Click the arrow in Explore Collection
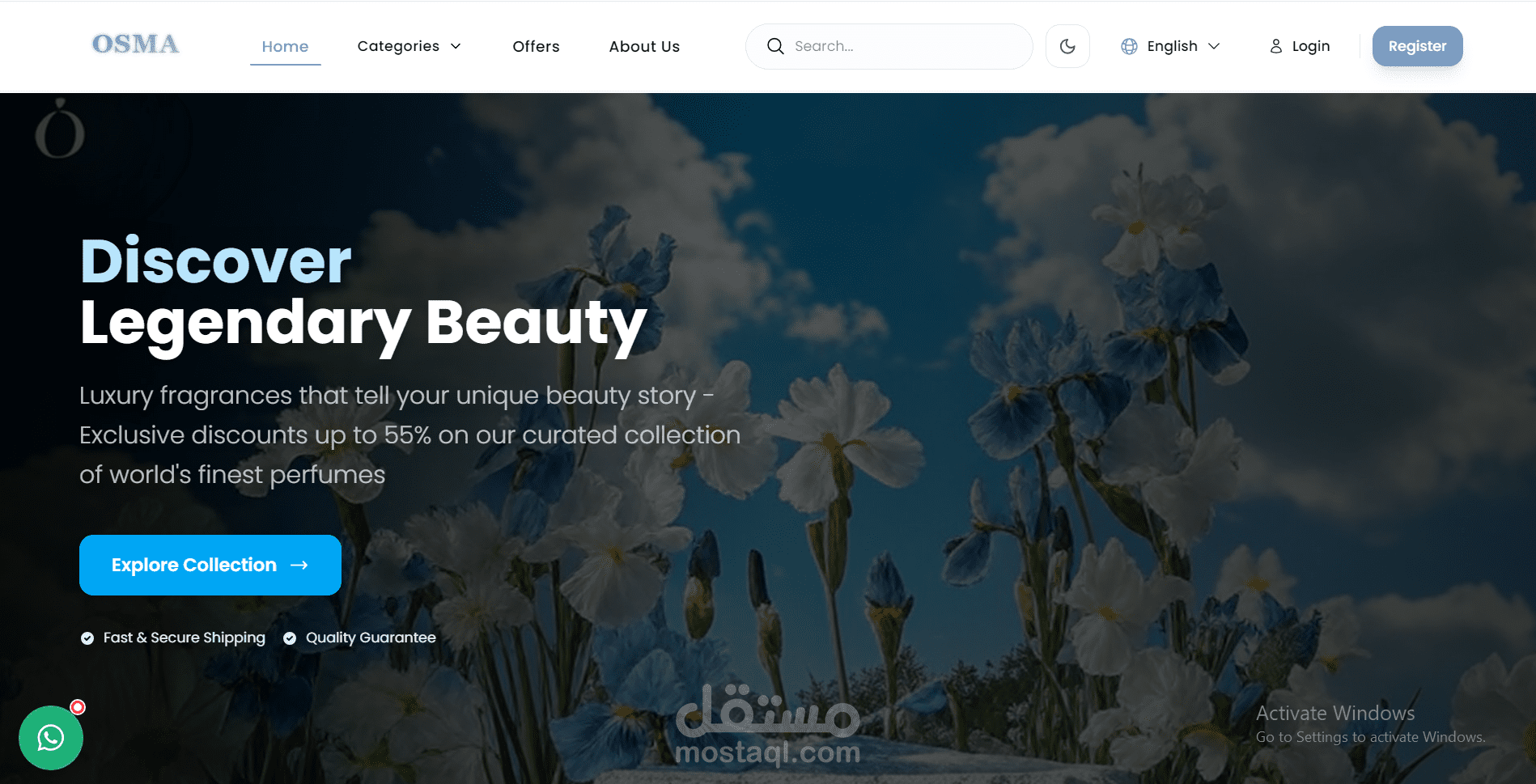The image size is (1536, 784). click(299, 565)
